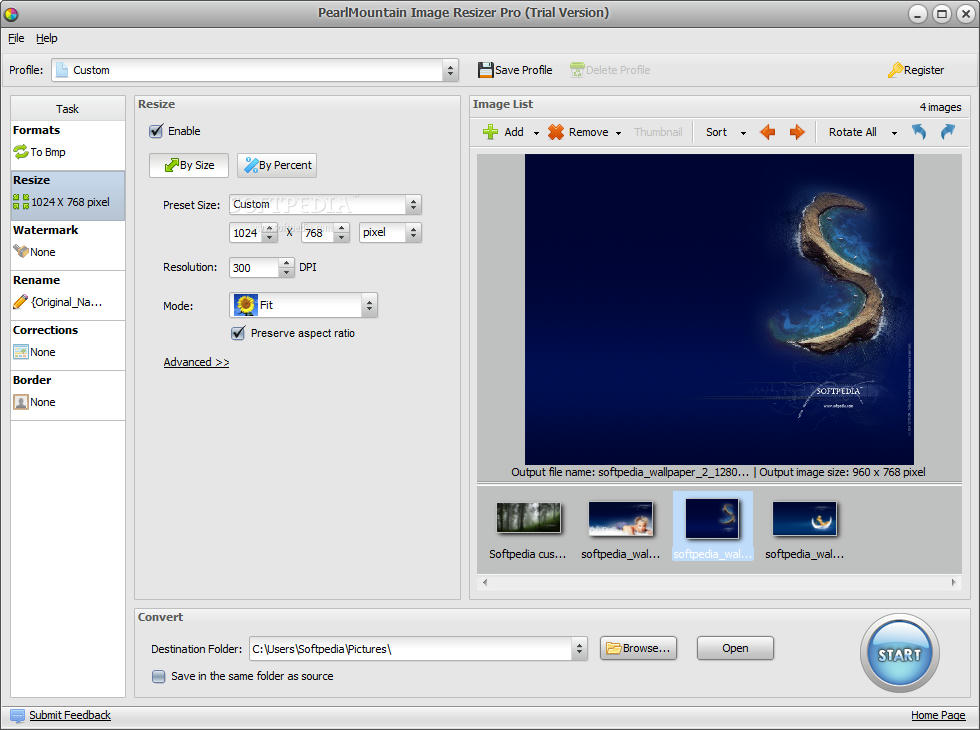Select the crescent moon thumbnail
The image size is (980, 730).
click(804, 519)
